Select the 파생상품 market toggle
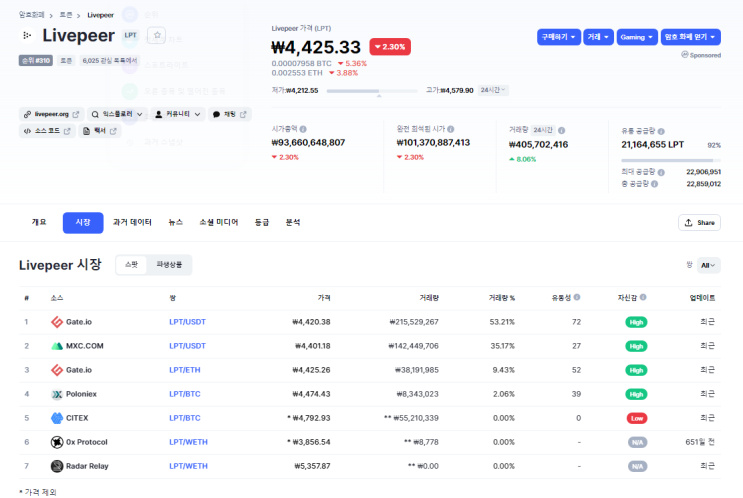This screenshot has width=743, height=498. click(x=169, y=265)
